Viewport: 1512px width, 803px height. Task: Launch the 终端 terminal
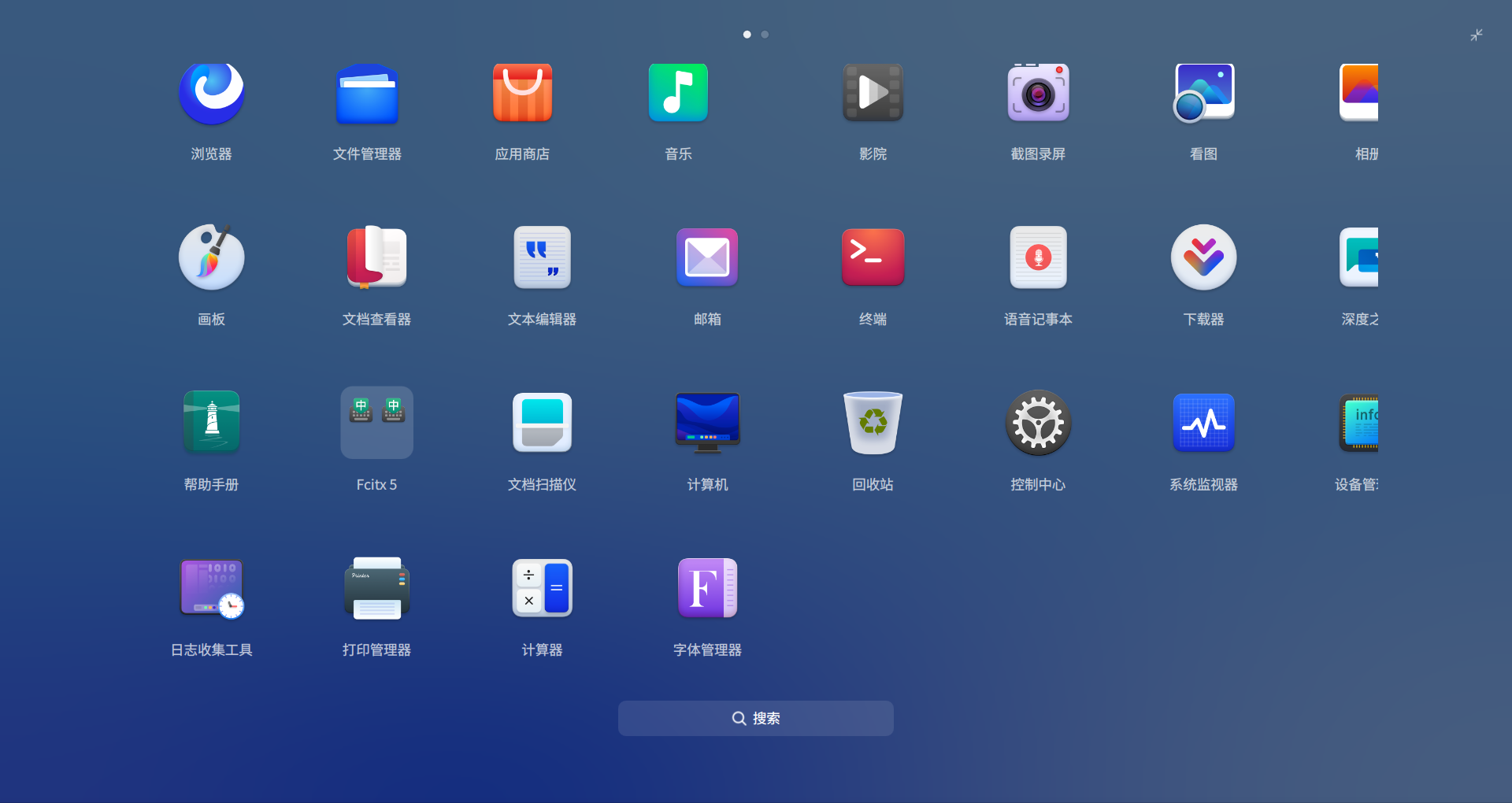pos(873,257)
